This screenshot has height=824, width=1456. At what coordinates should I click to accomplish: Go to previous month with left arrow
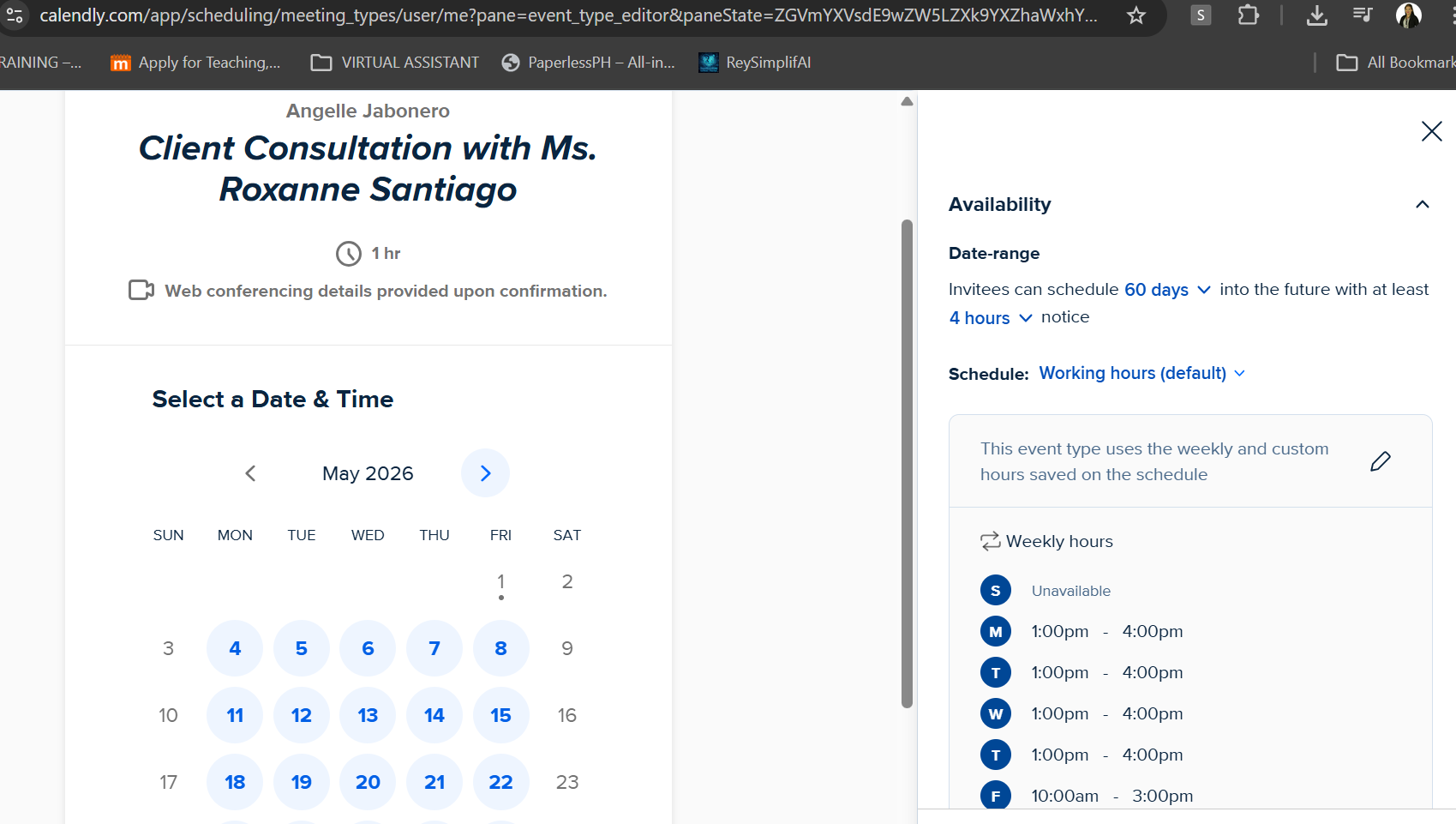250,473
